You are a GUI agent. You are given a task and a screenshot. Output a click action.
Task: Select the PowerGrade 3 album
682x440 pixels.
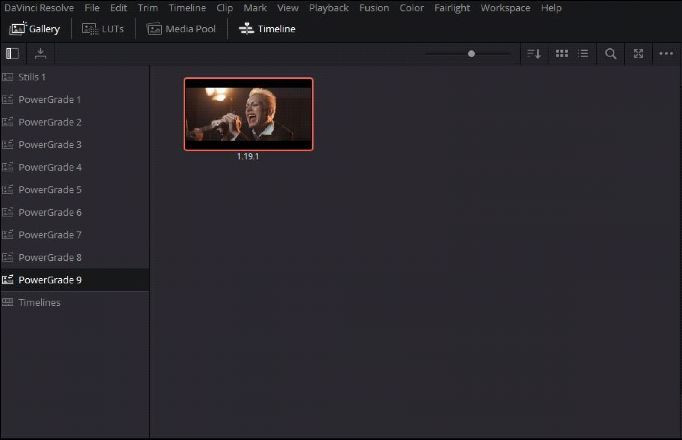click(x=75, y=145)
